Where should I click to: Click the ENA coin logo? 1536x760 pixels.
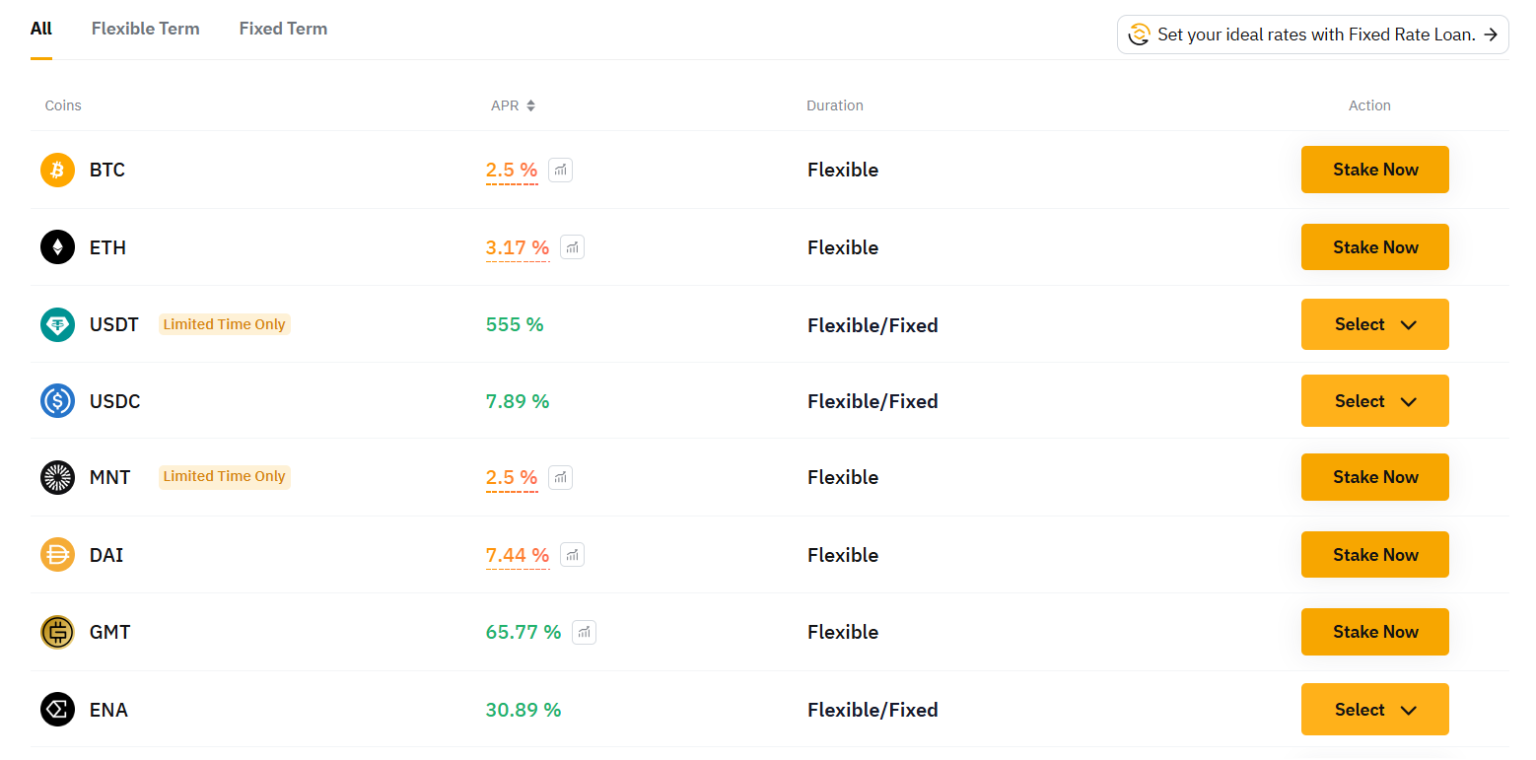tap(58, 710)
